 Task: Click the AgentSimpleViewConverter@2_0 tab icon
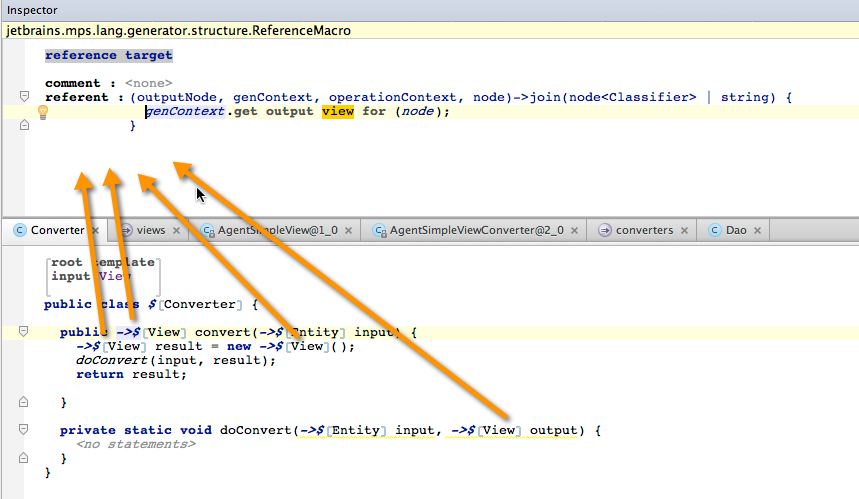point(380,230)
